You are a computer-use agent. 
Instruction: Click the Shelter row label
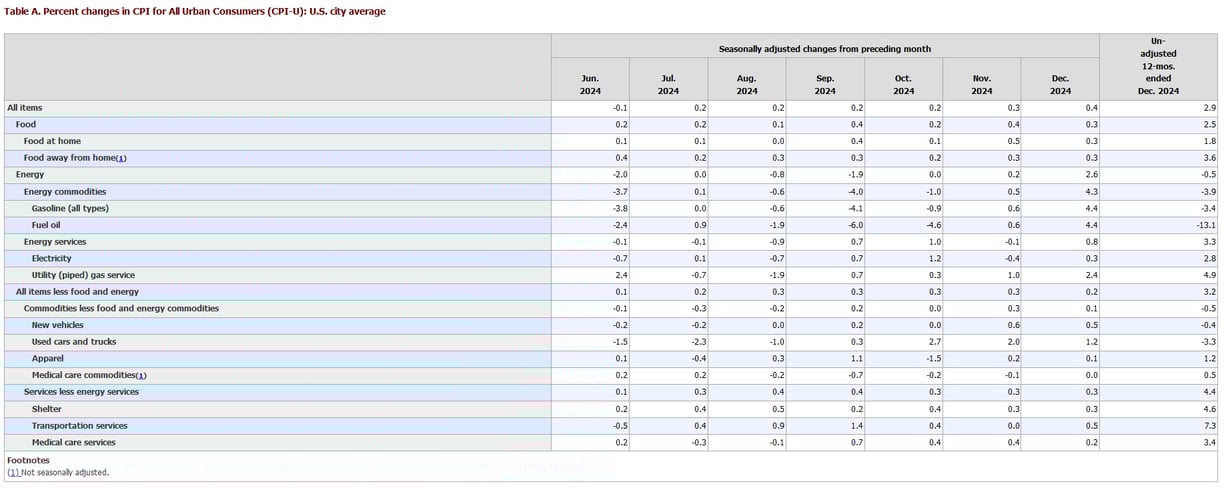click(46, 409)
